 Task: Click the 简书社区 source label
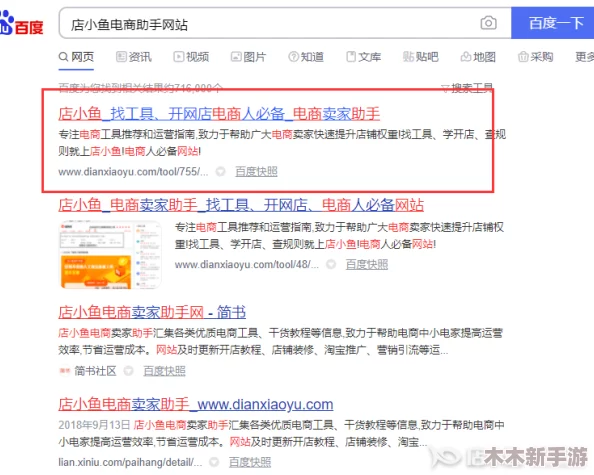pyautogui.click(x=95, y=371)
